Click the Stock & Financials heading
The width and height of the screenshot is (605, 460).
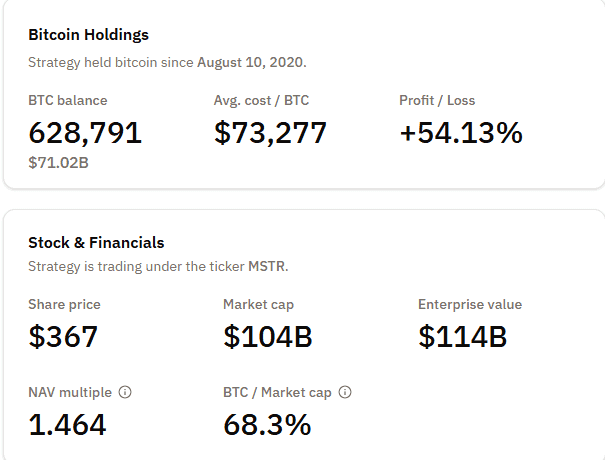[x=96, y=242]
